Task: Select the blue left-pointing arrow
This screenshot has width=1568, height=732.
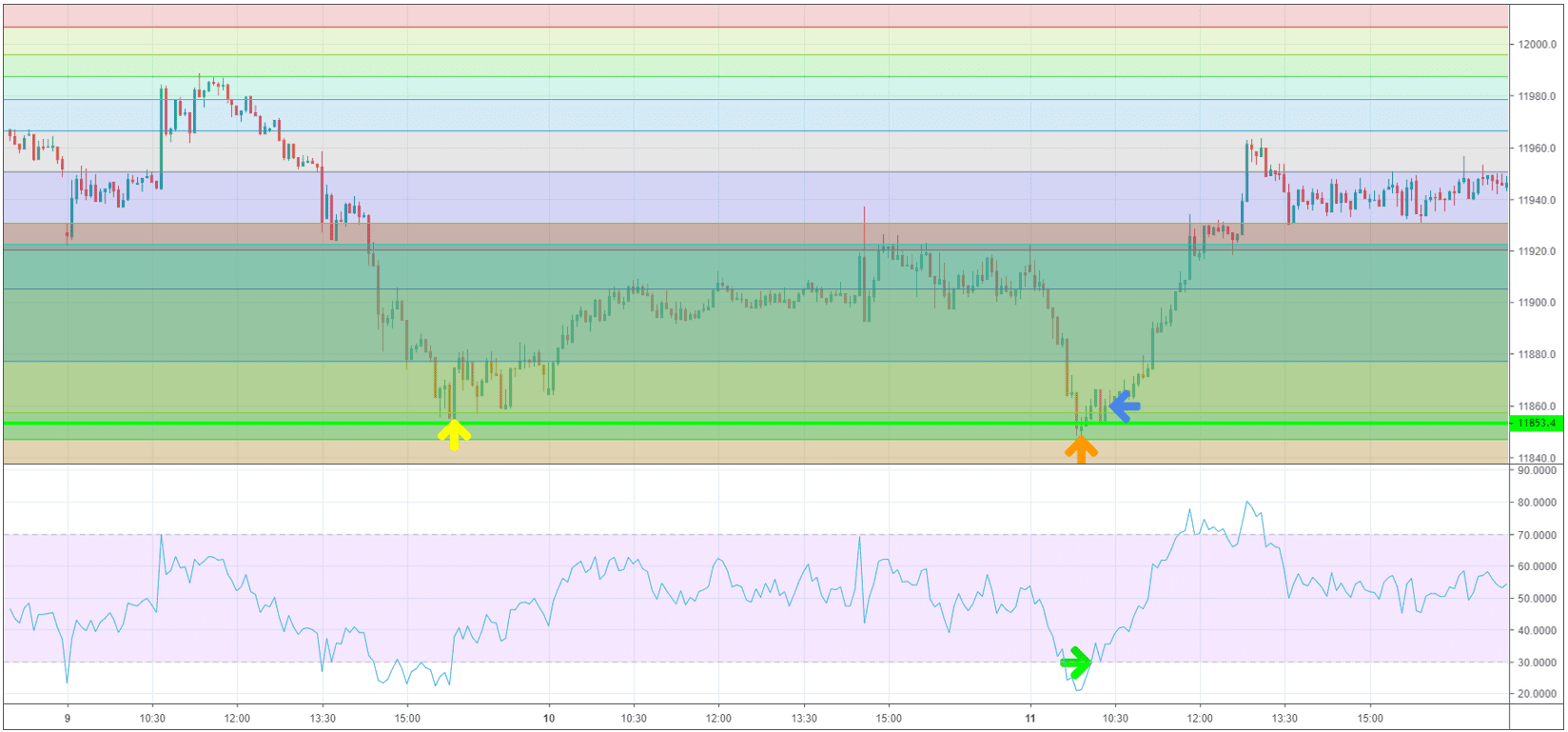Action: pyautogui.click(x=1125, y=406)
